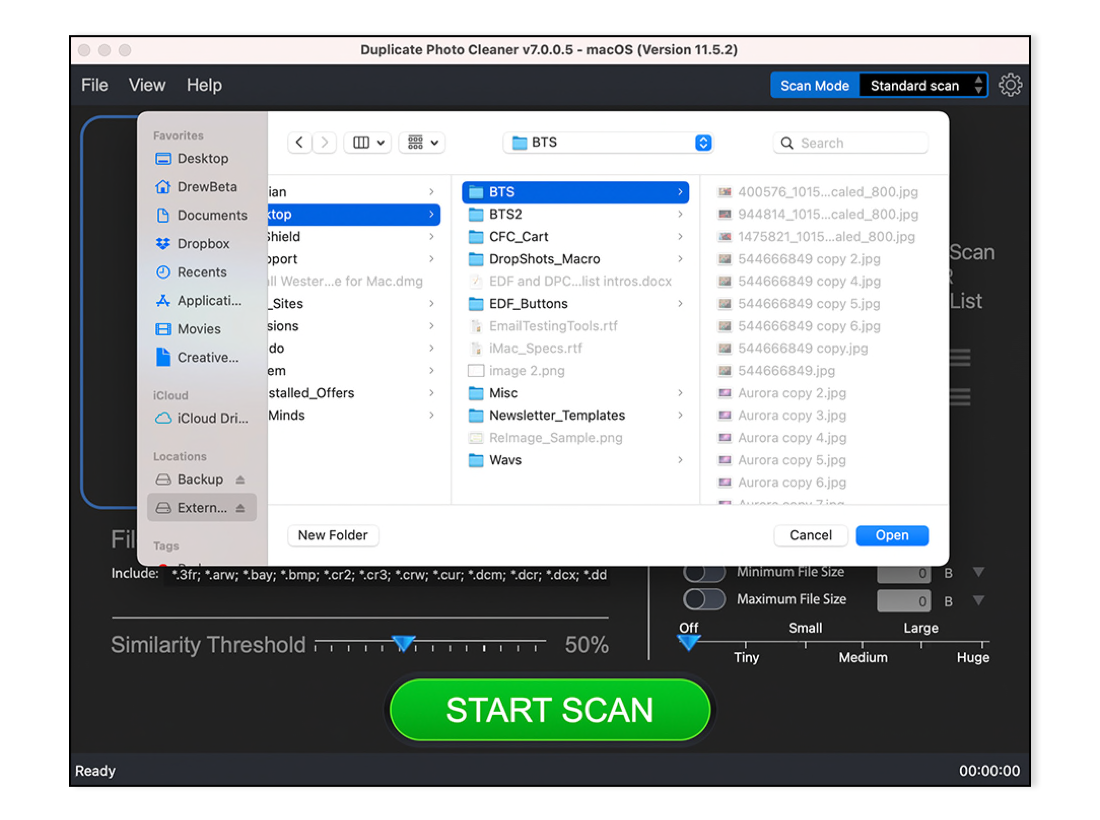
Task: Enable the Maximum File Size switch
Action: tap(704, 599)
